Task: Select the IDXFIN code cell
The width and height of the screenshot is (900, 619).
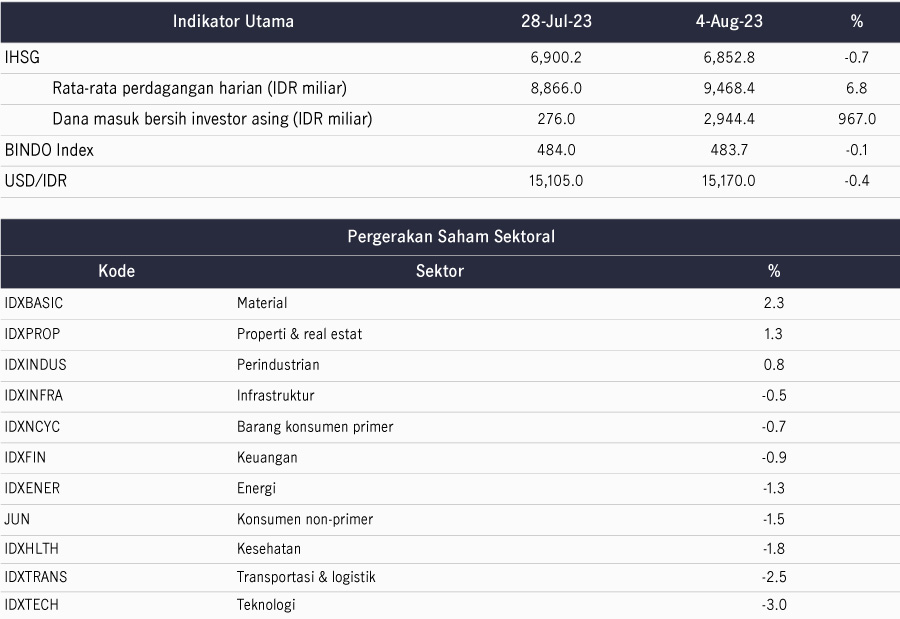Action: click(25, 458)
